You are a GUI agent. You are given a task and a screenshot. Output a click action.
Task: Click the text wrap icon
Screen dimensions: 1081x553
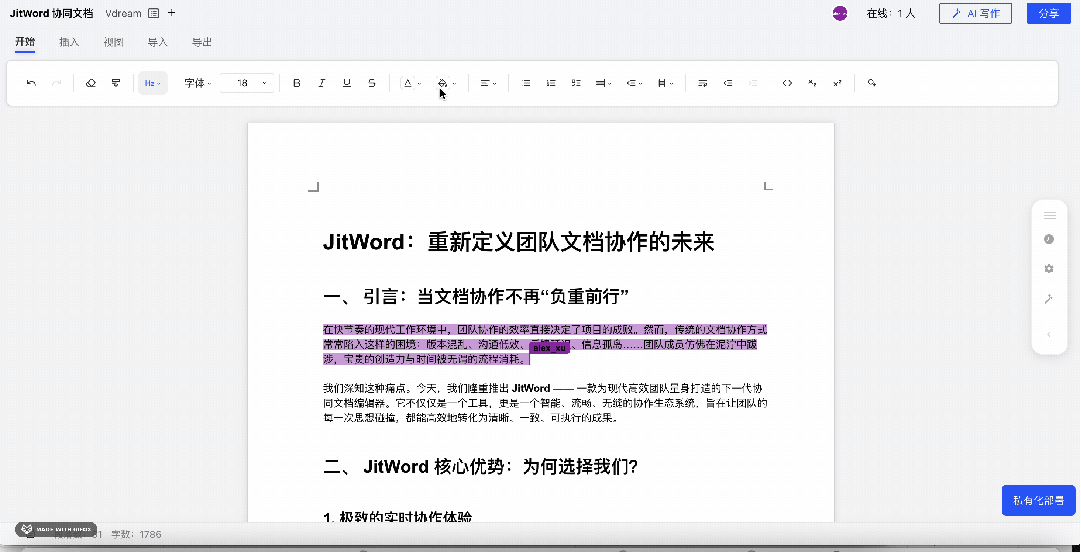[x=703, y=83]
